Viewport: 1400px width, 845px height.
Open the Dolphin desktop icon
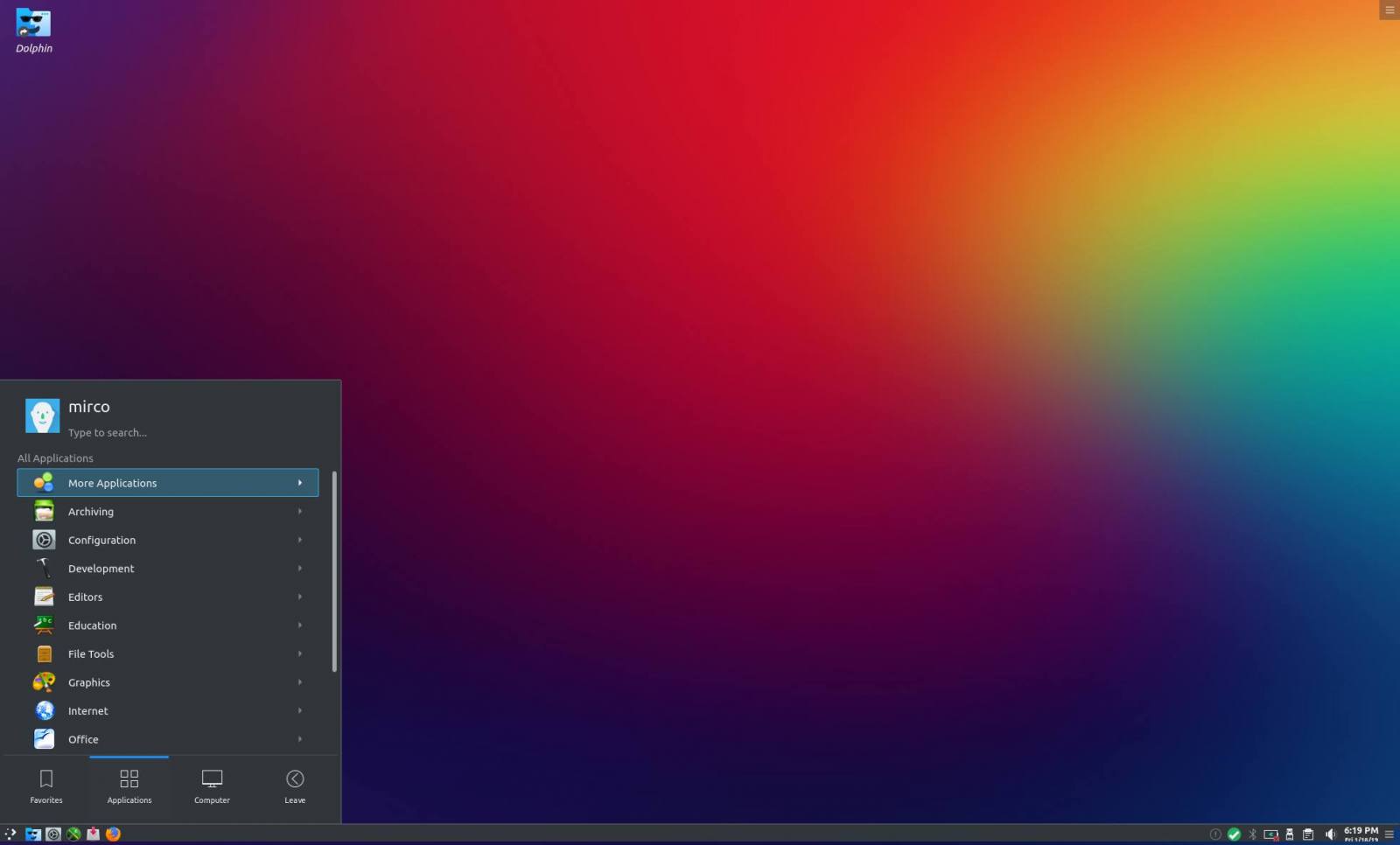33,24
